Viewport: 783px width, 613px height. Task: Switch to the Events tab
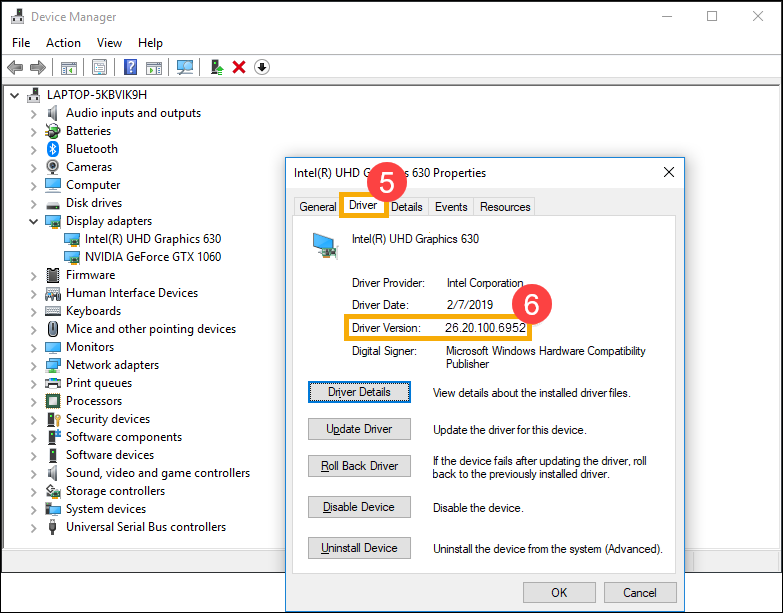451,207
